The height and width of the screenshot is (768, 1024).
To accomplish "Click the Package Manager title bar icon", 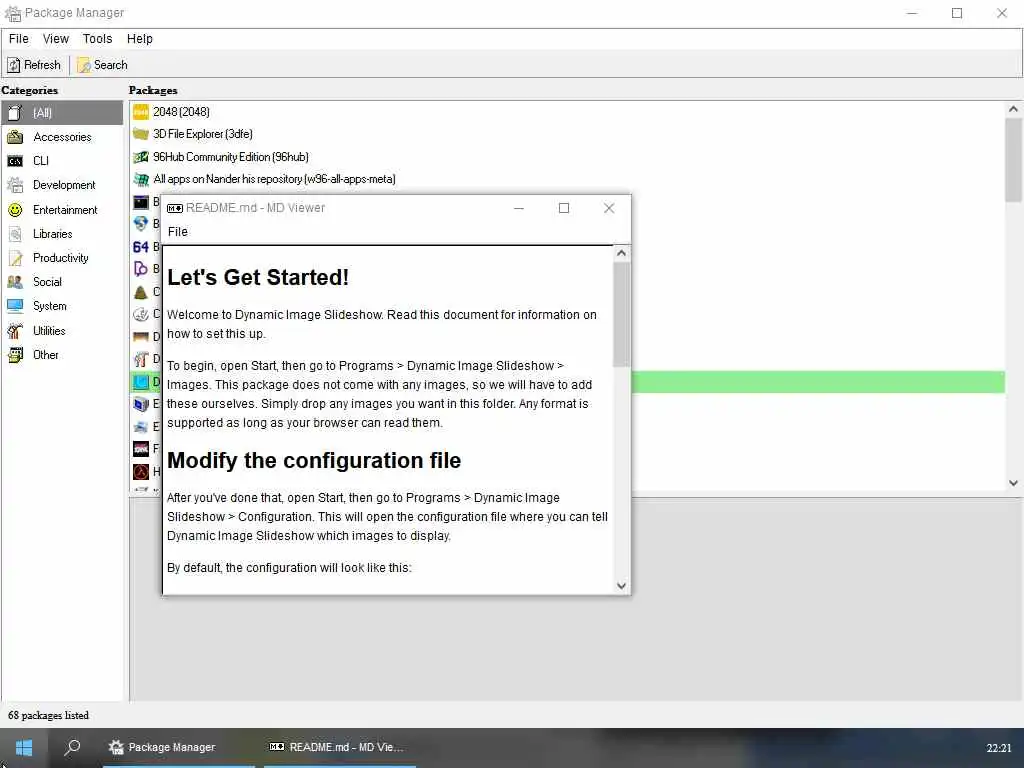I will click(13, 13).
